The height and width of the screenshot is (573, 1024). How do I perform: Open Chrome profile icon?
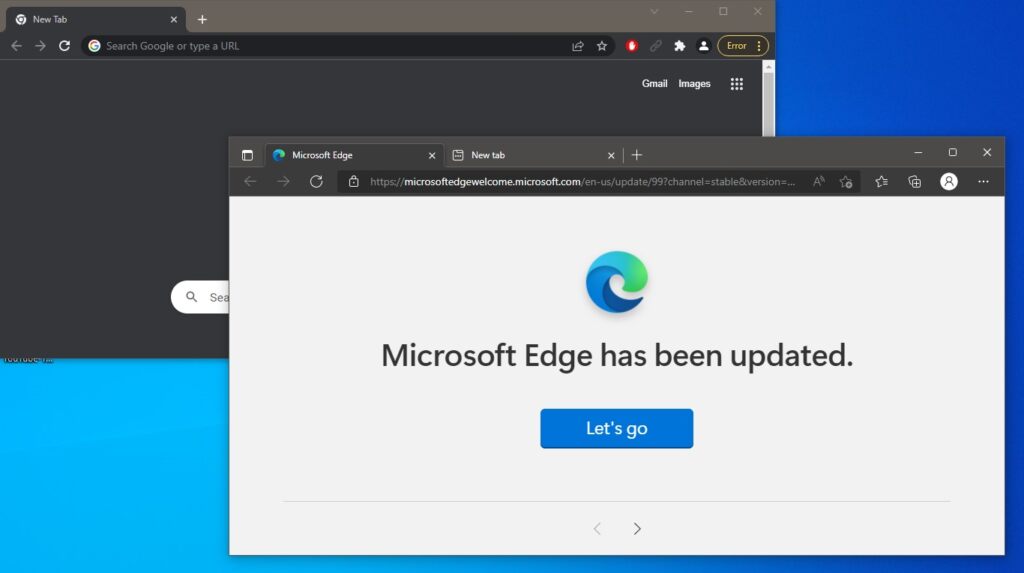703,46
